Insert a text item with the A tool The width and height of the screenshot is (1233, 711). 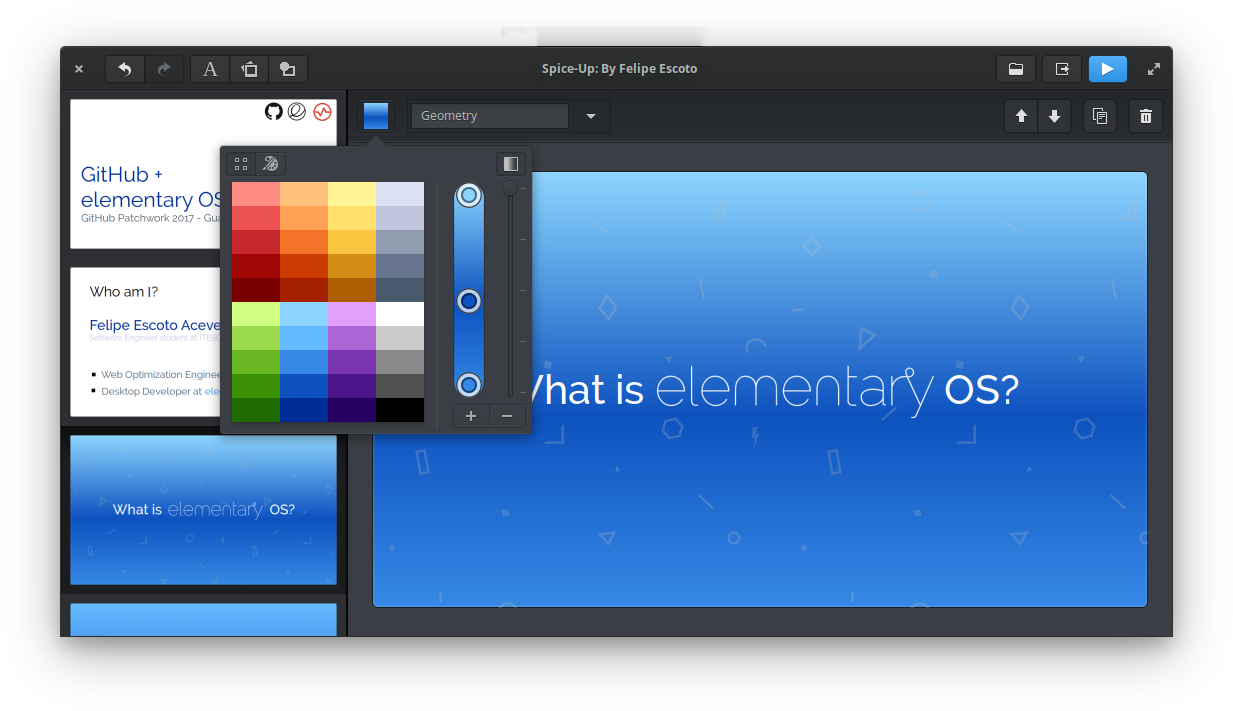coord(210,69)
